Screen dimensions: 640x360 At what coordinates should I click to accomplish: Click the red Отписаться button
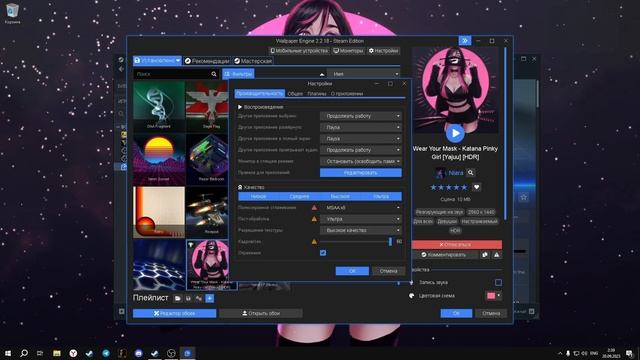tap(456, 244)
